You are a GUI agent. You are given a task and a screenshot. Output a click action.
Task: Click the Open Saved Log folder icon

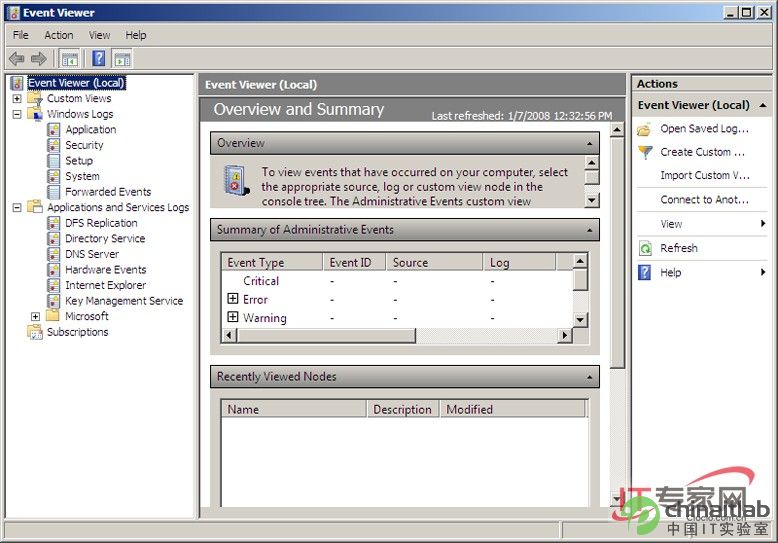coord(645,129)
